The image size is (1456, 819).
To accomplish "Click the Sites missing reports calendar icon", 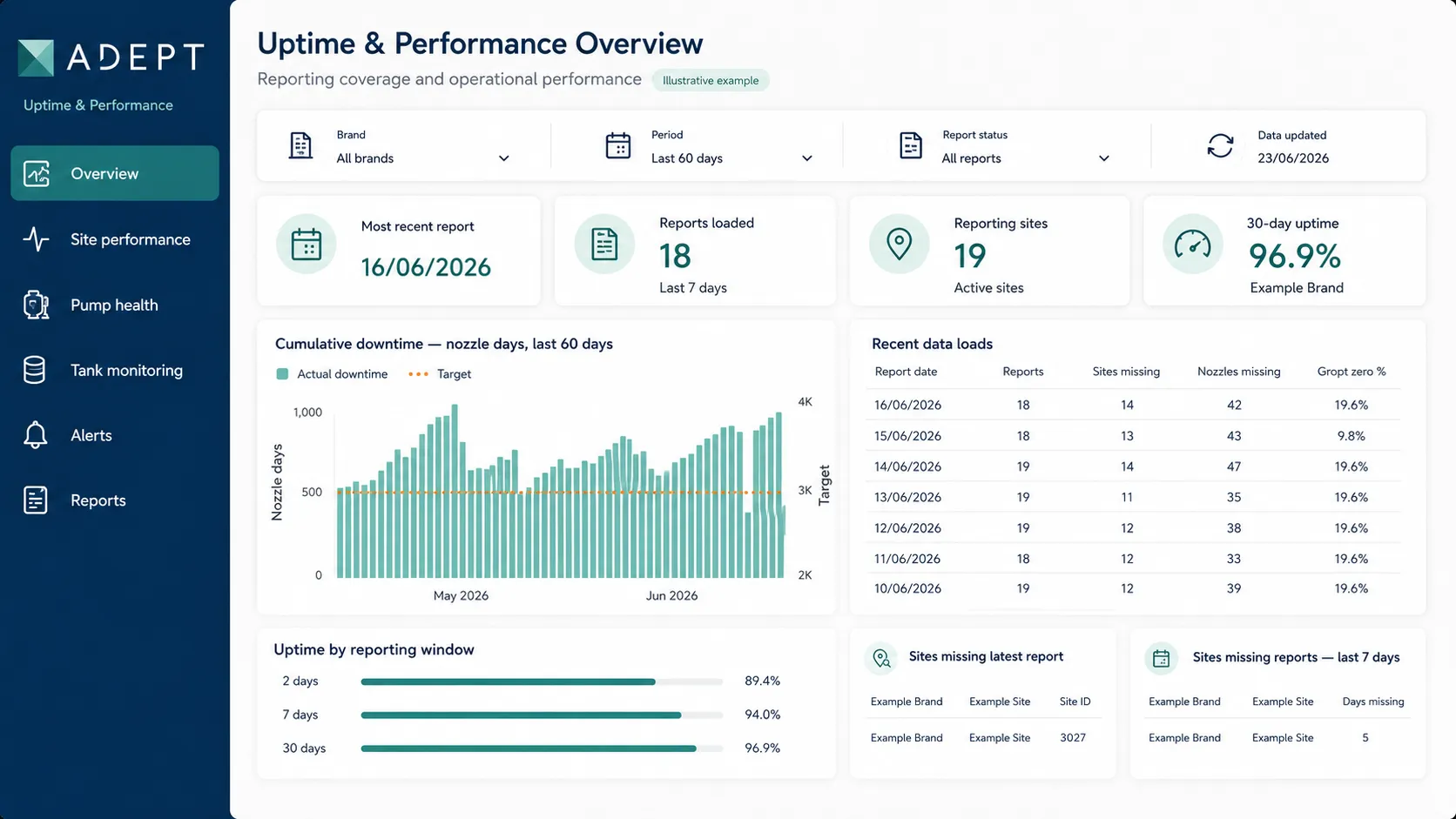I will [1161, 659].
